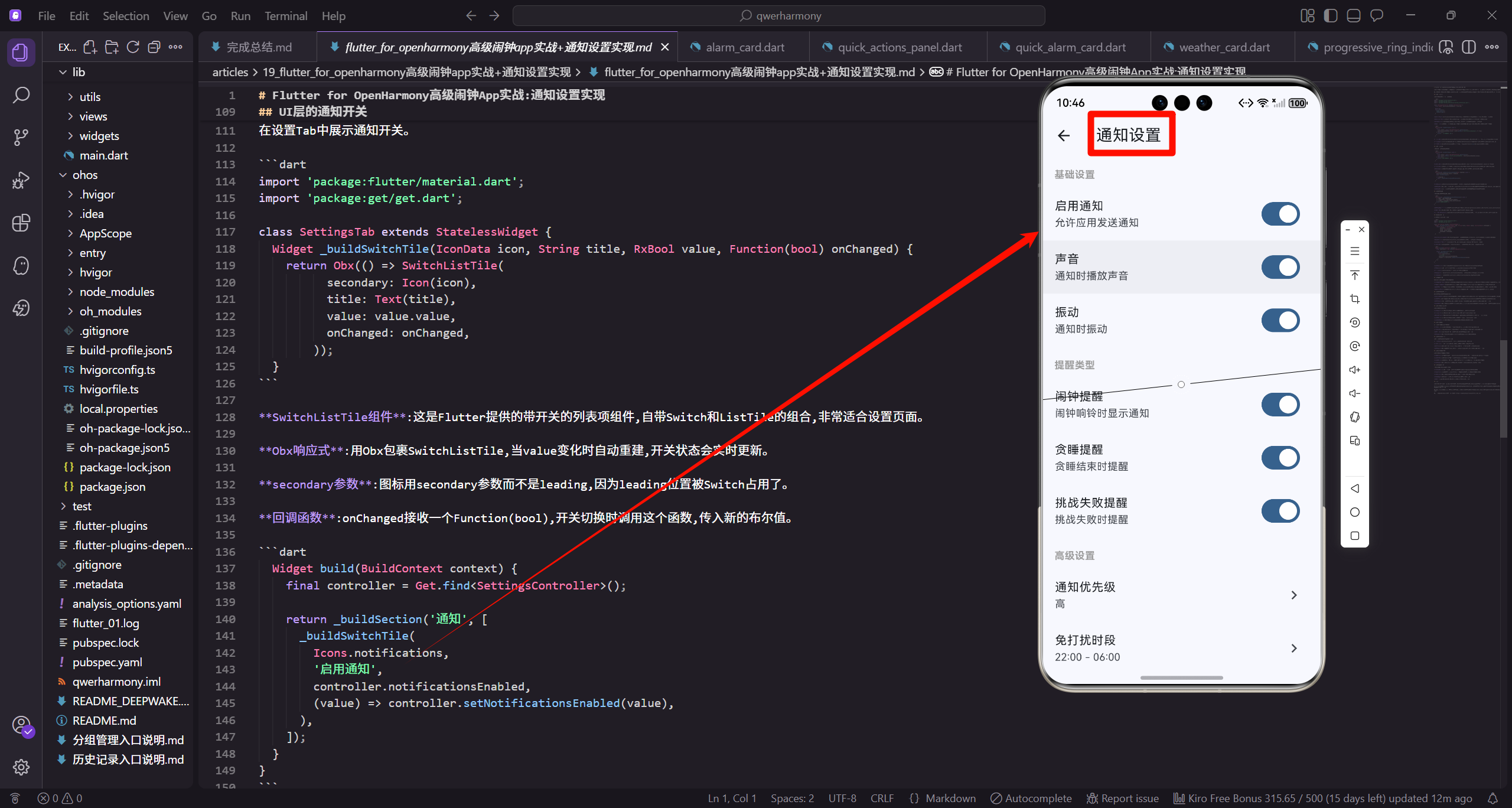Tap the phone's back arrow beside 通知设置
The image size is (1512, 808).
1064,136
